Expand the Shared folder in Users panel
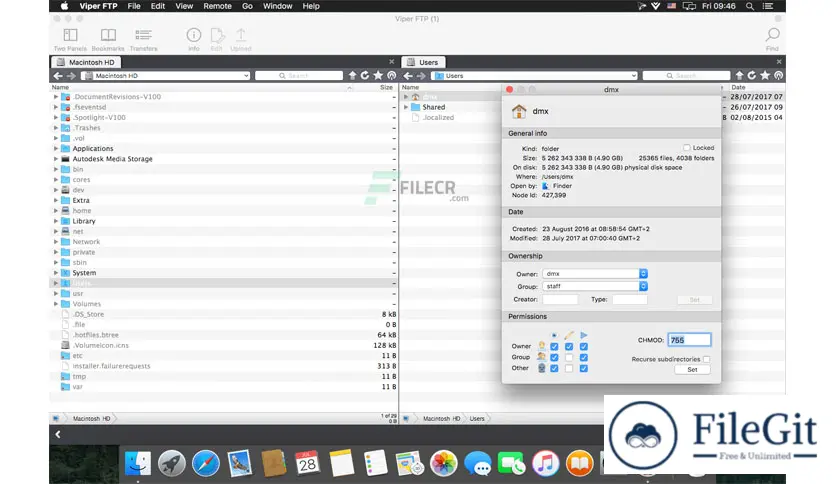 [406, 107]
